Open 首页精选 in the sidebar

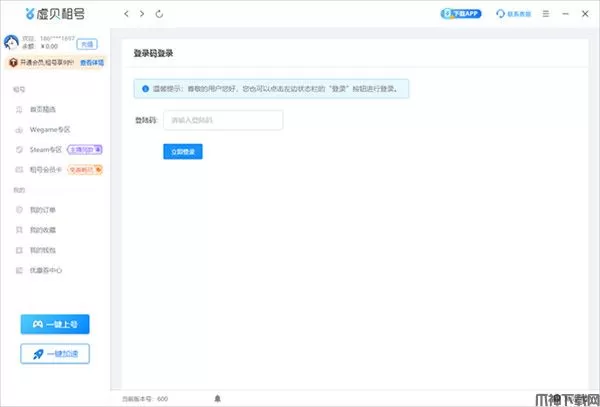[44, 109]
